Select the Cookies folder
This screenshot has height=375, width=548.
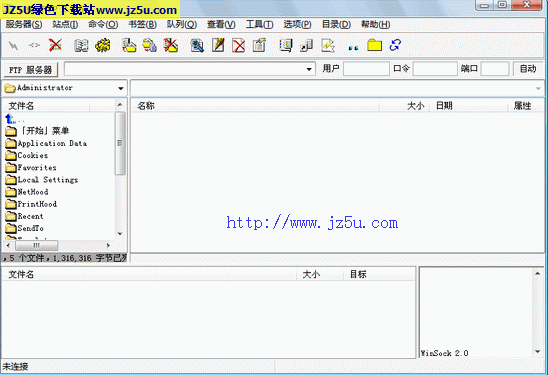click(x=27, y=155)
